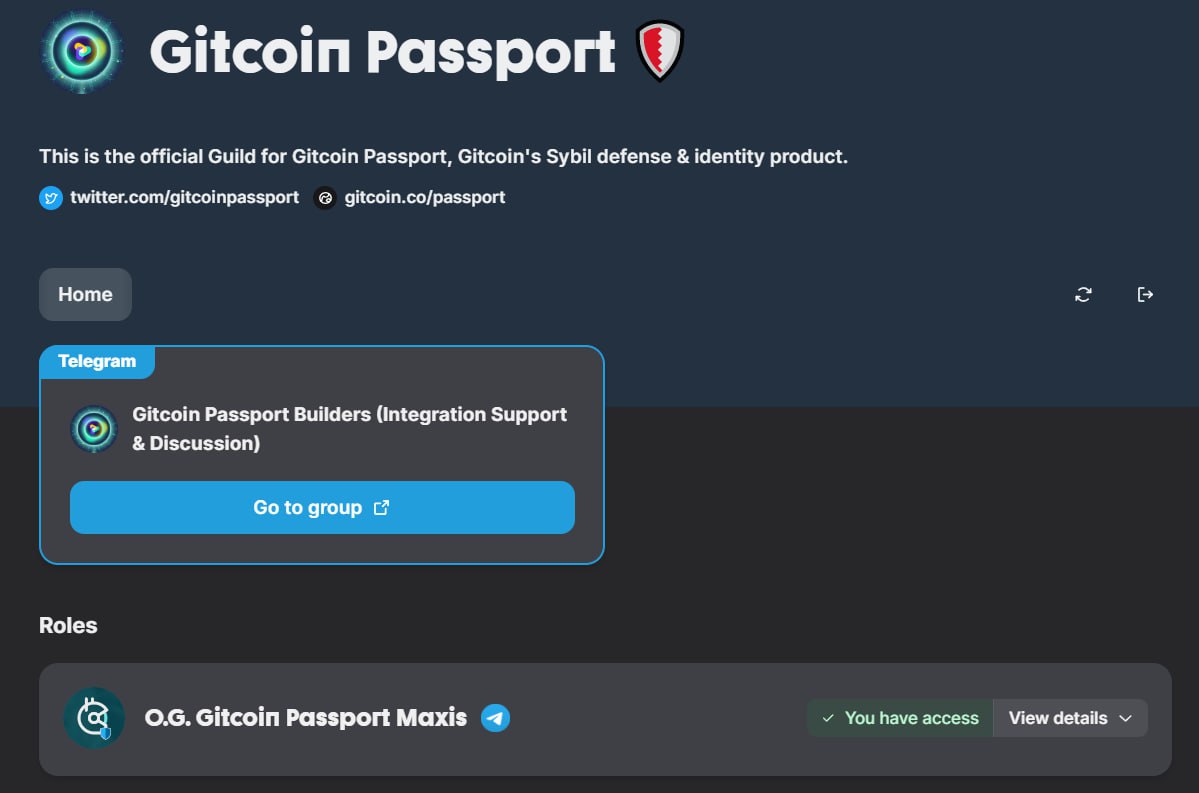Click the Roles section heading

[x=67, y=625]
